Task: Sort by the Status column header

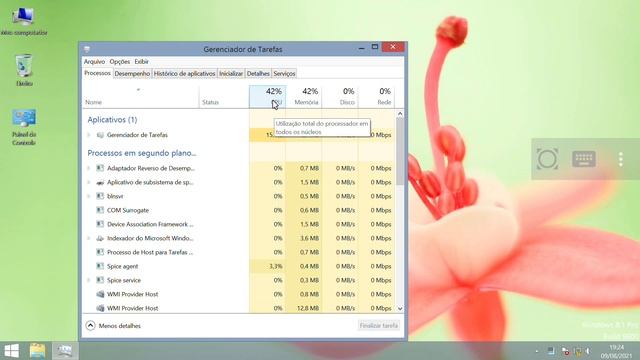Action: [x=224, y=97]
